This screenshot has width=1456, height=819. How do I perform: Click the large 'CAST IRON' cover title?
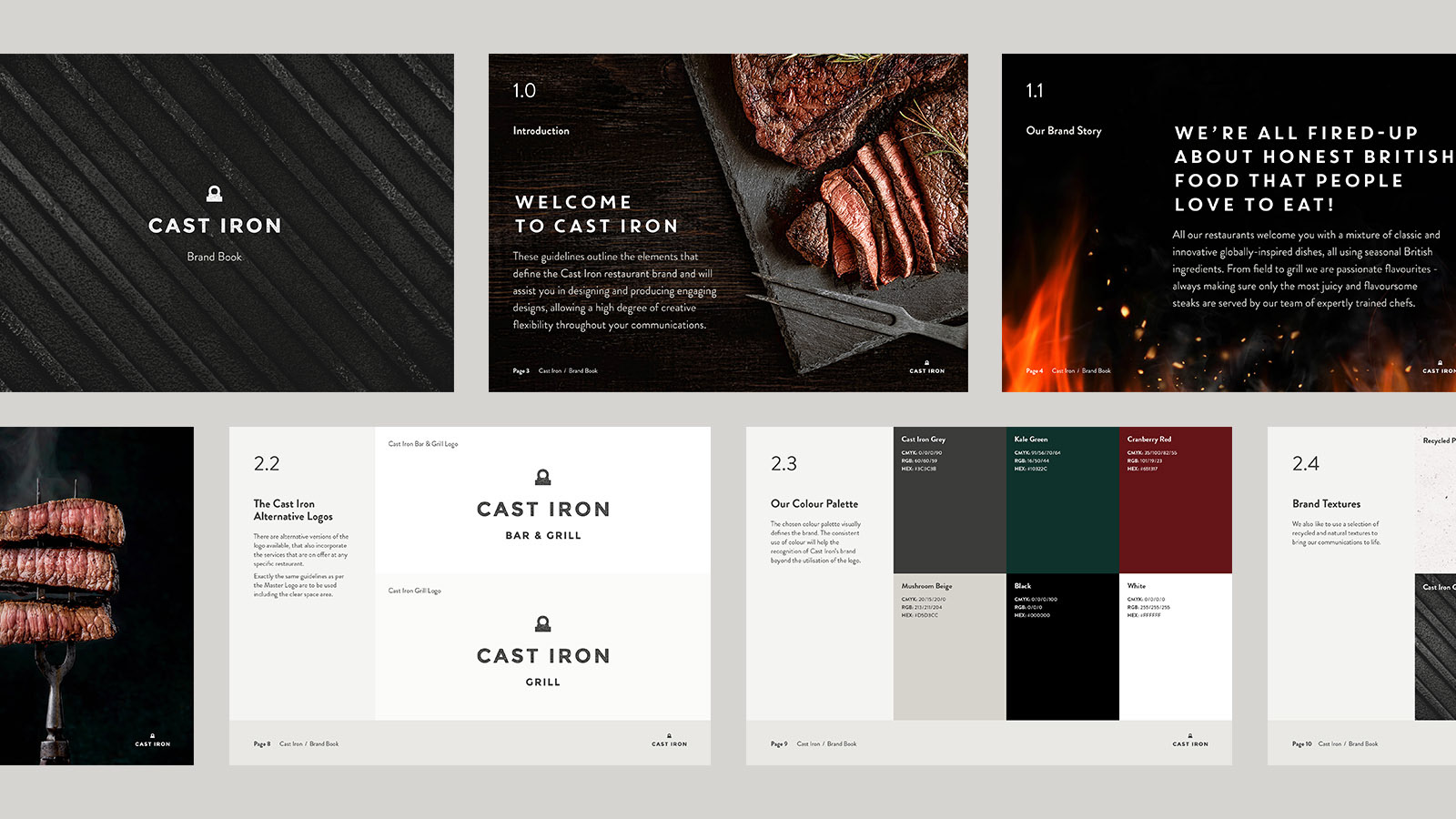point(216,226)
